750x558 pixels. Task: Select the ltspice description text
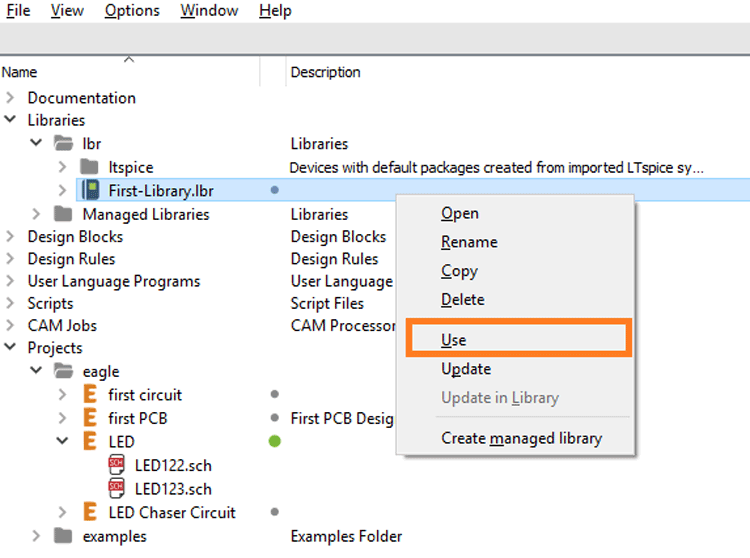pos(496,167)
